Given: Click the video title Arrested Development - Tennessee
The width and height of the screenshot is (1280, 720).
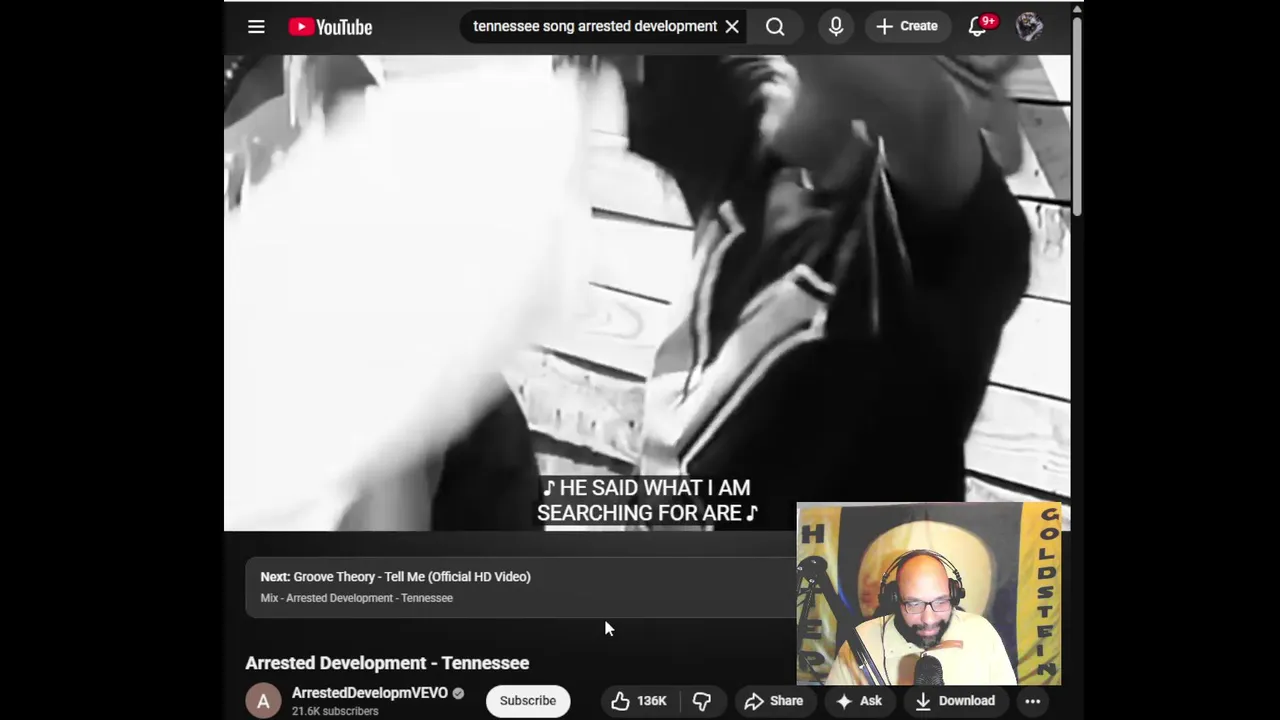Looking at the screenshot, I should (x=387, y=663).
